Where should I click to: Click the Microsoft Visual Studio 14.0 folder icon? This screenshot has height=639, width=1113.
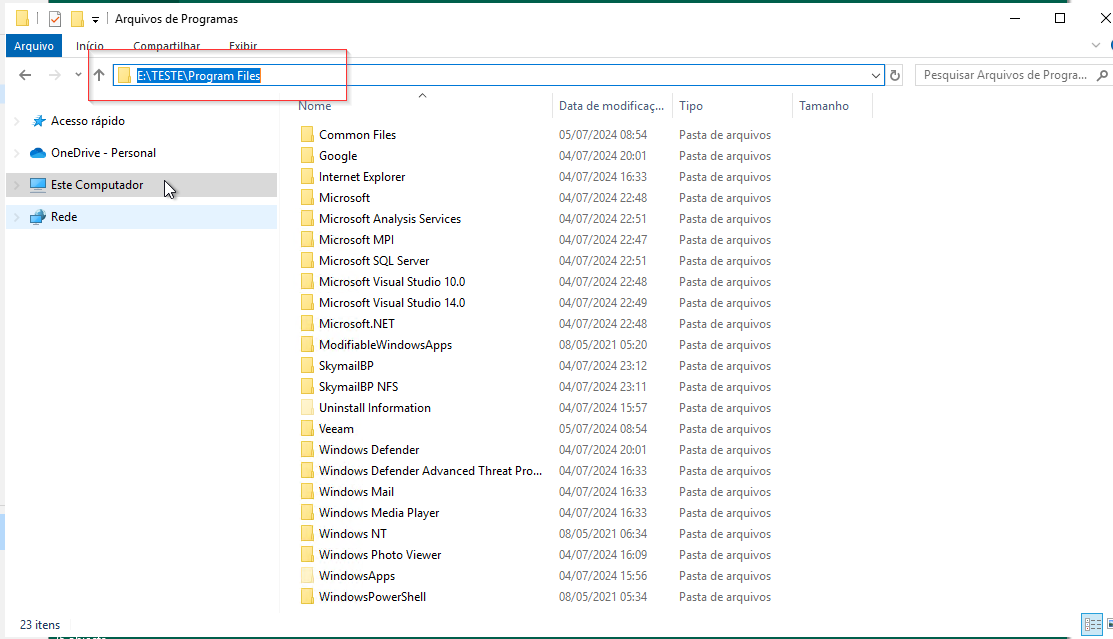[x=307, y=302]
